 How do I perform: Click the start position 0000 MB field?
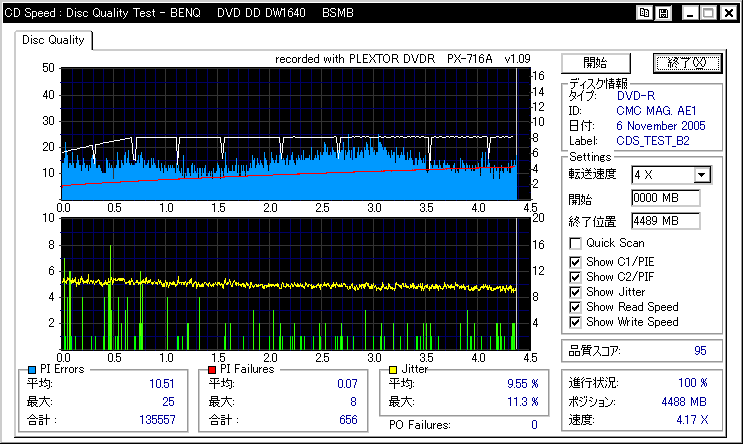click(665, 198)
